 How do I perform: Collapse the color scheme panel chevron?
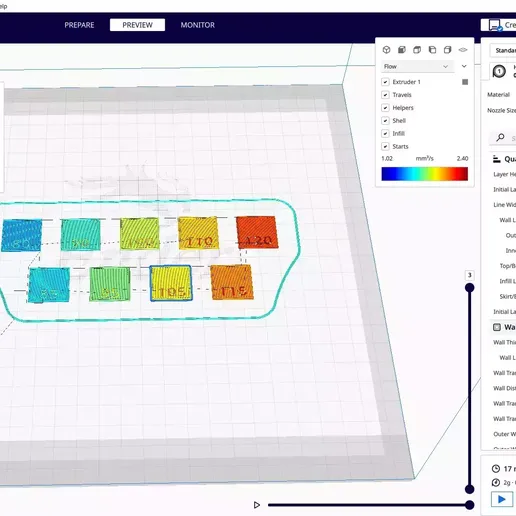coord(464,66)
